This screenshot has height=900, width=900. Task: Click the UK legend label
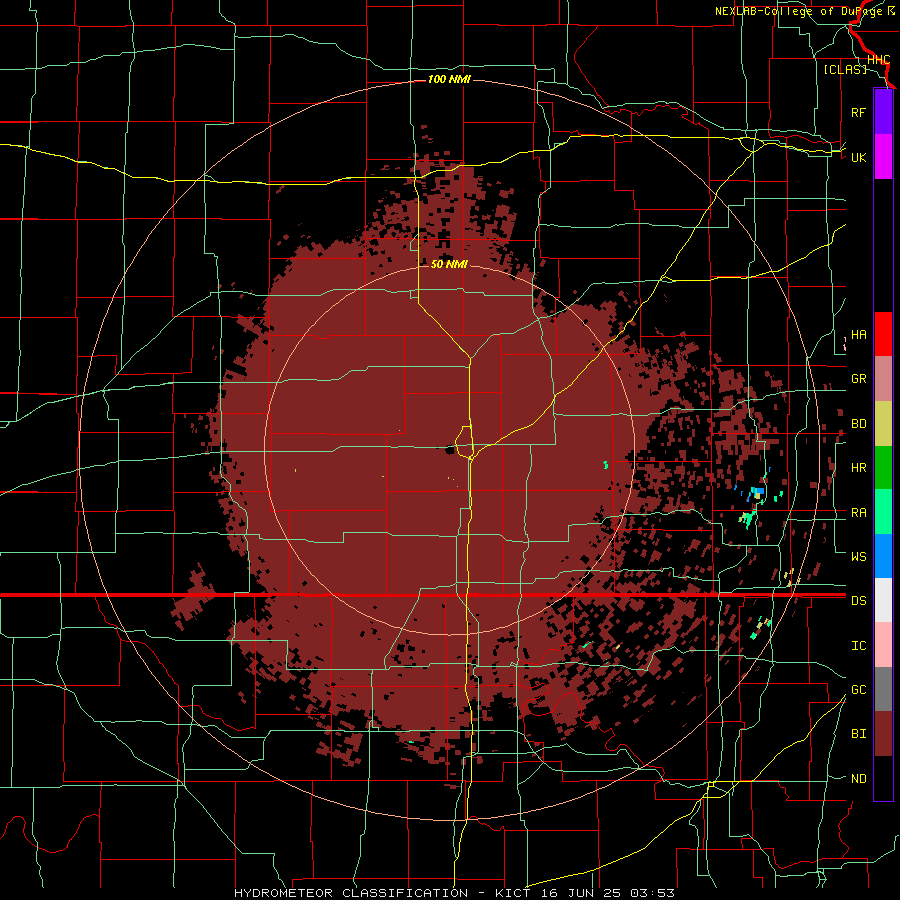coord(858,157)
